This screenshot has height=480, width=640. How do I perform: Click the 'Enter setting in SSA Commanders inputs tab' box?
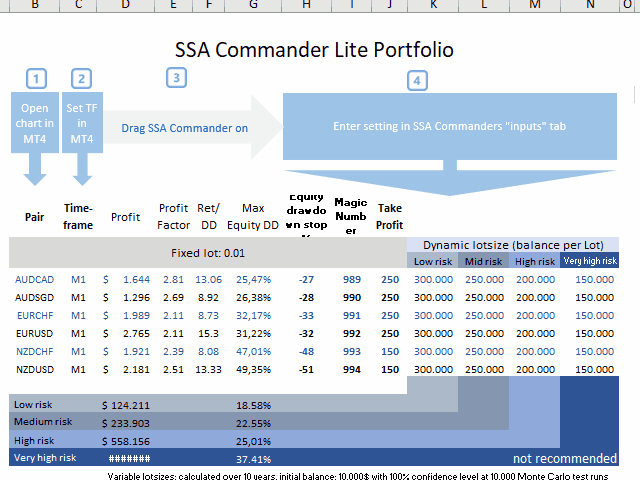450,126
